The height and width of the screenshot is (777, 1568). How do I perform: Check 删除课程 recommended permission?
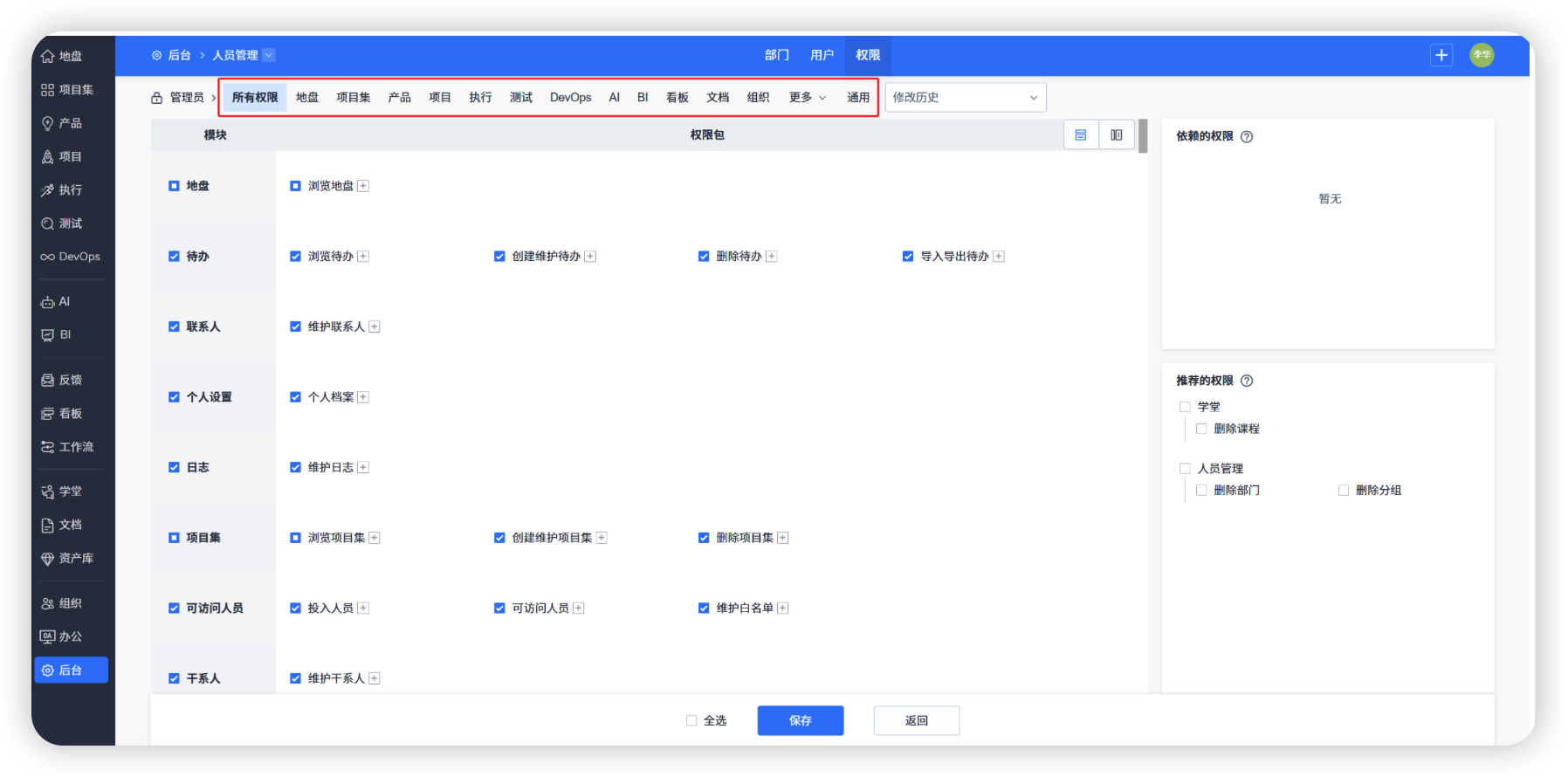[1201, 429]
